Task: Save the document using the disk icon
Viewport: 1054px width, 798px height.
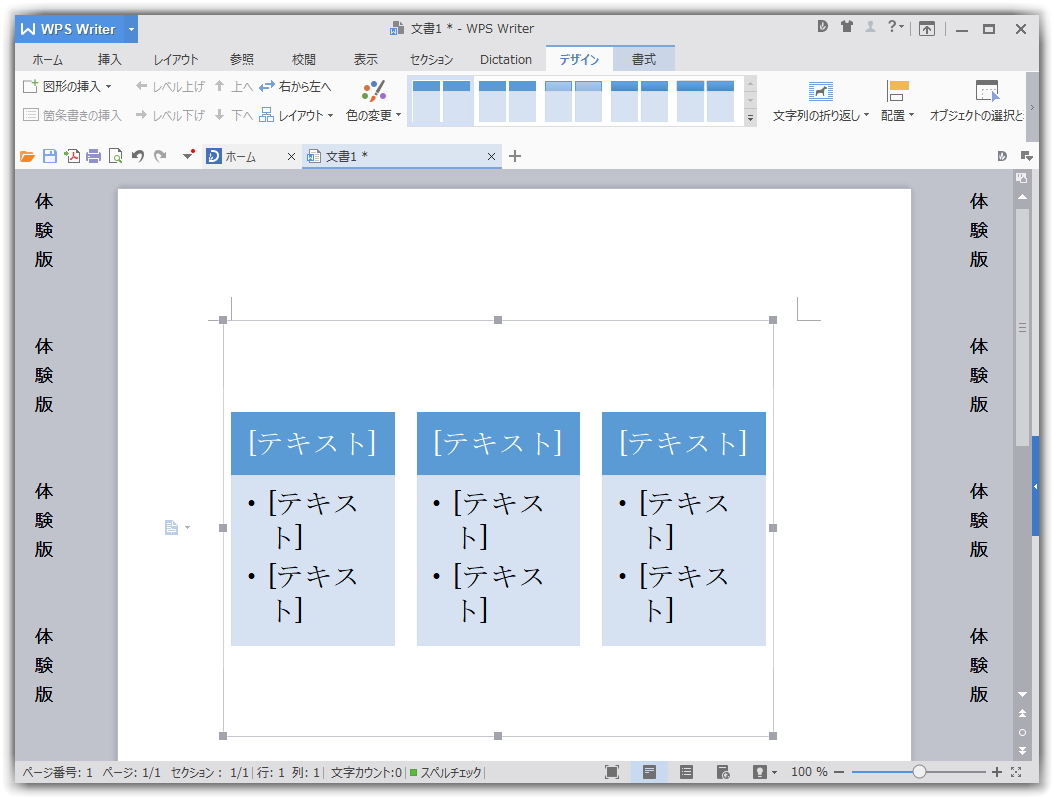Action: pyautogui.click(x=48, y=156)
